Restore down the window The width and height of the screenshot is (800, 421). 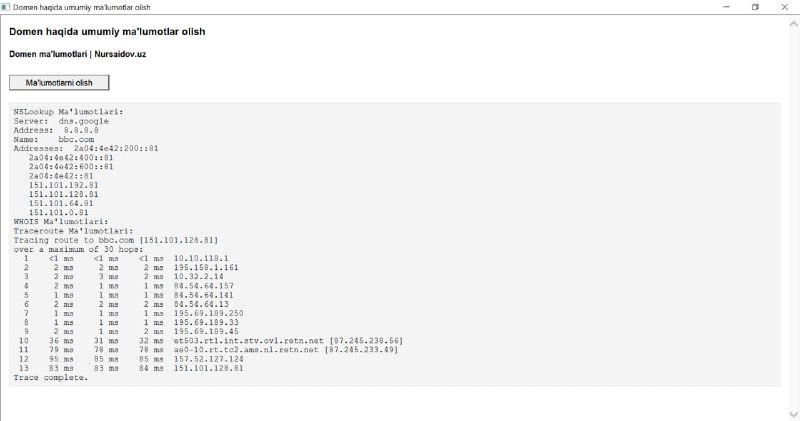755,7
